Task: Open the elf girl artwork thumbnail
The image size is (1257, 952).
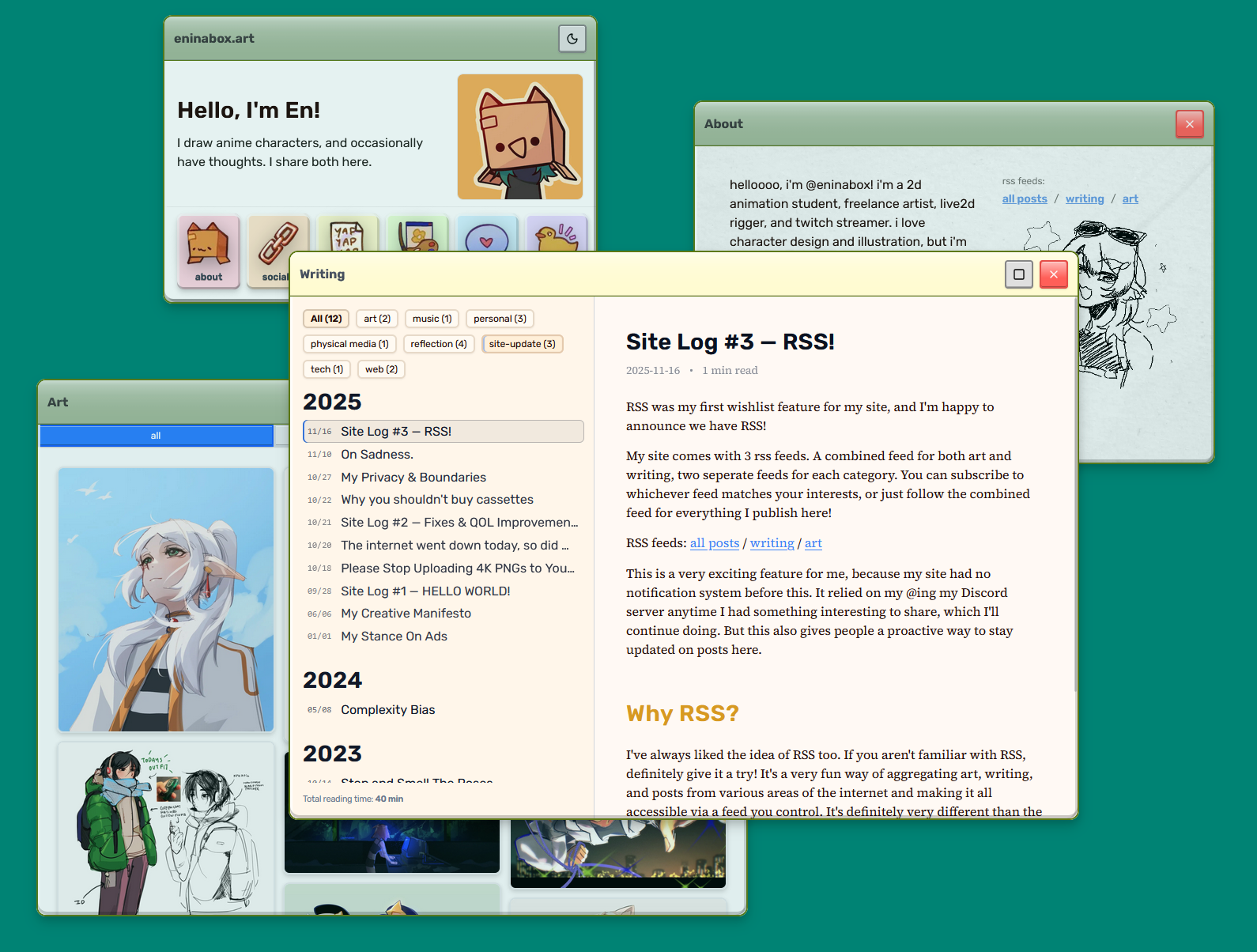Action: click(166, 599)
